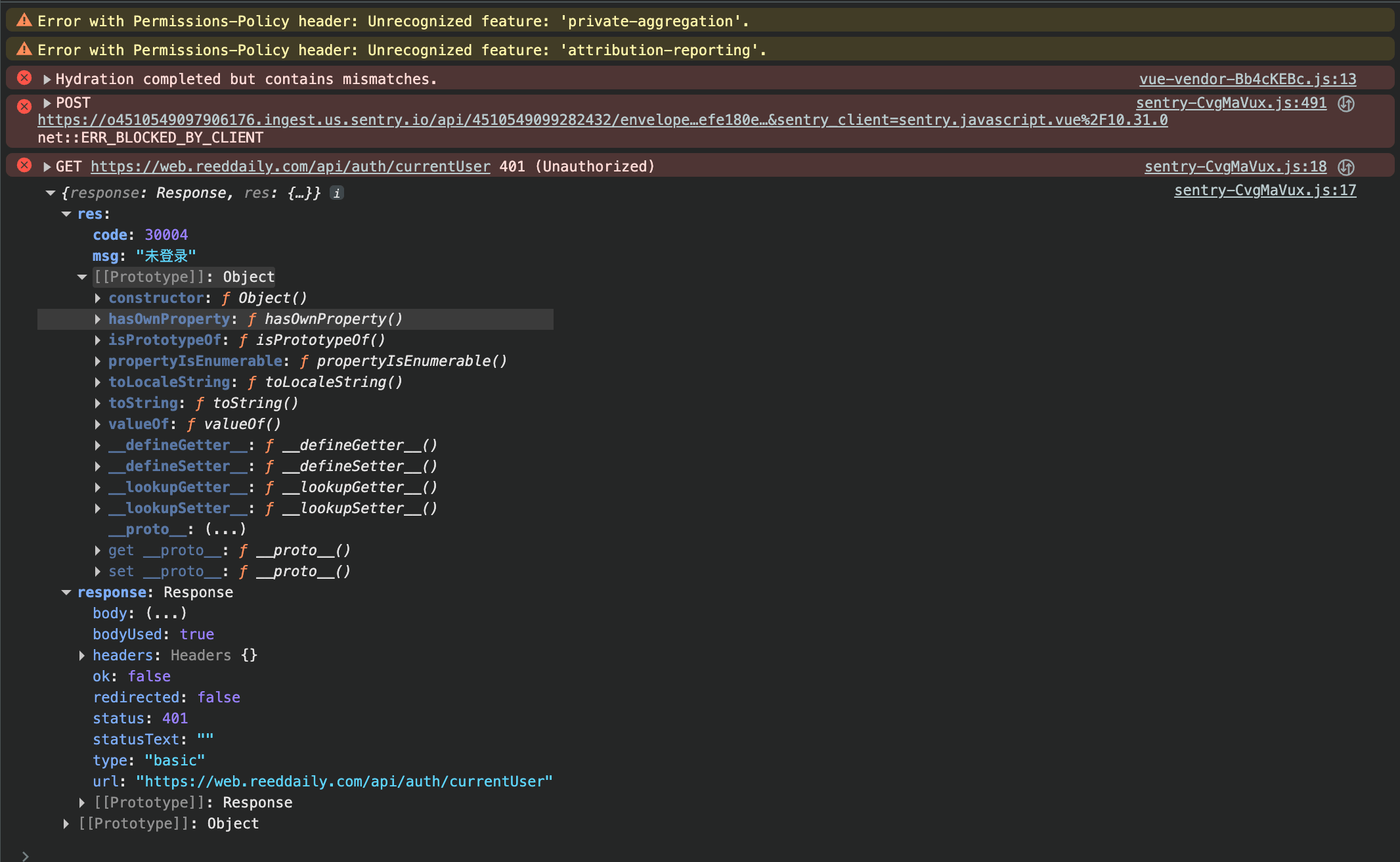
Task: Expand the hasOwnProperty function entry
Action: click(x=98, y=319)
